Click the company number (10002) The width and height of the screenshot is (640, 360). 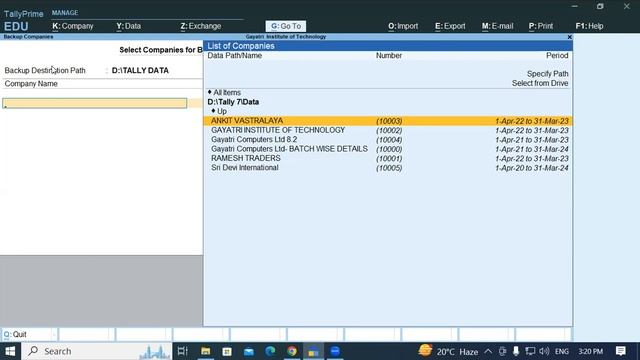coord(389,131)
